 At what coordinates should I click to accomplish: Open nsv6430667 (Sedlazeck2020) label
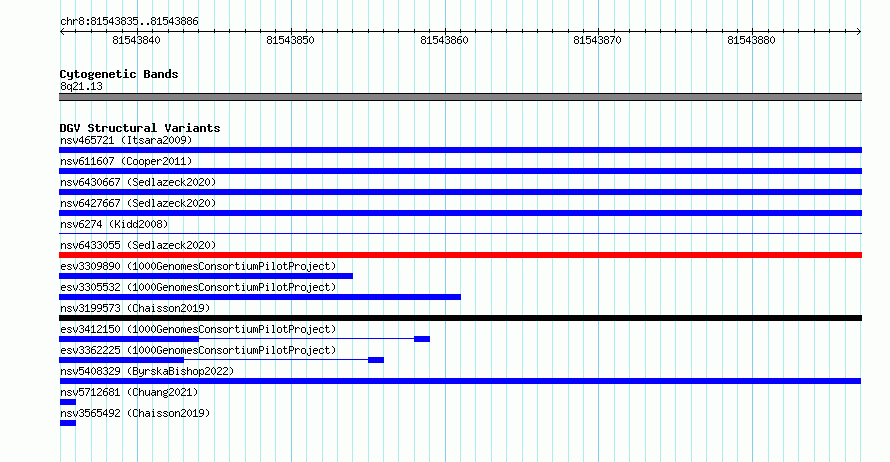(138, 182)
